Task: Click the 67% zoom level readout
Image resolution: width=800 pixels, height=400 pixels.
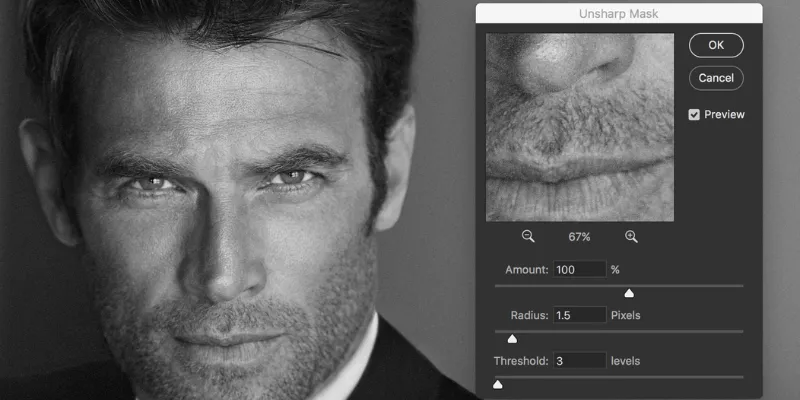Action: [580, 237]
